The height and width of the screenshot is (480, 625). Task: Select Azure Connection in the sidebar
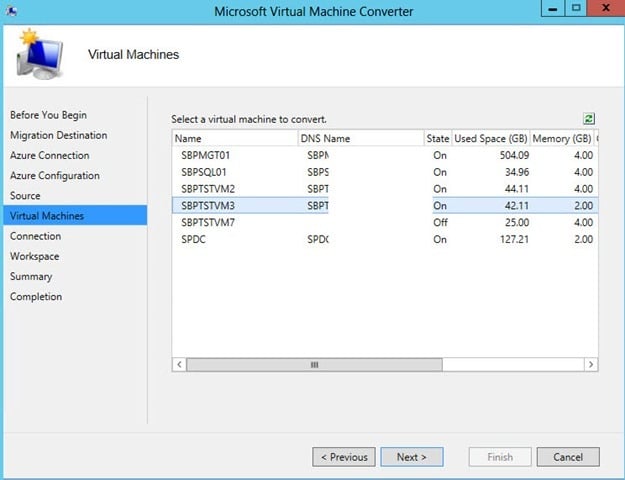pos(49,155)
